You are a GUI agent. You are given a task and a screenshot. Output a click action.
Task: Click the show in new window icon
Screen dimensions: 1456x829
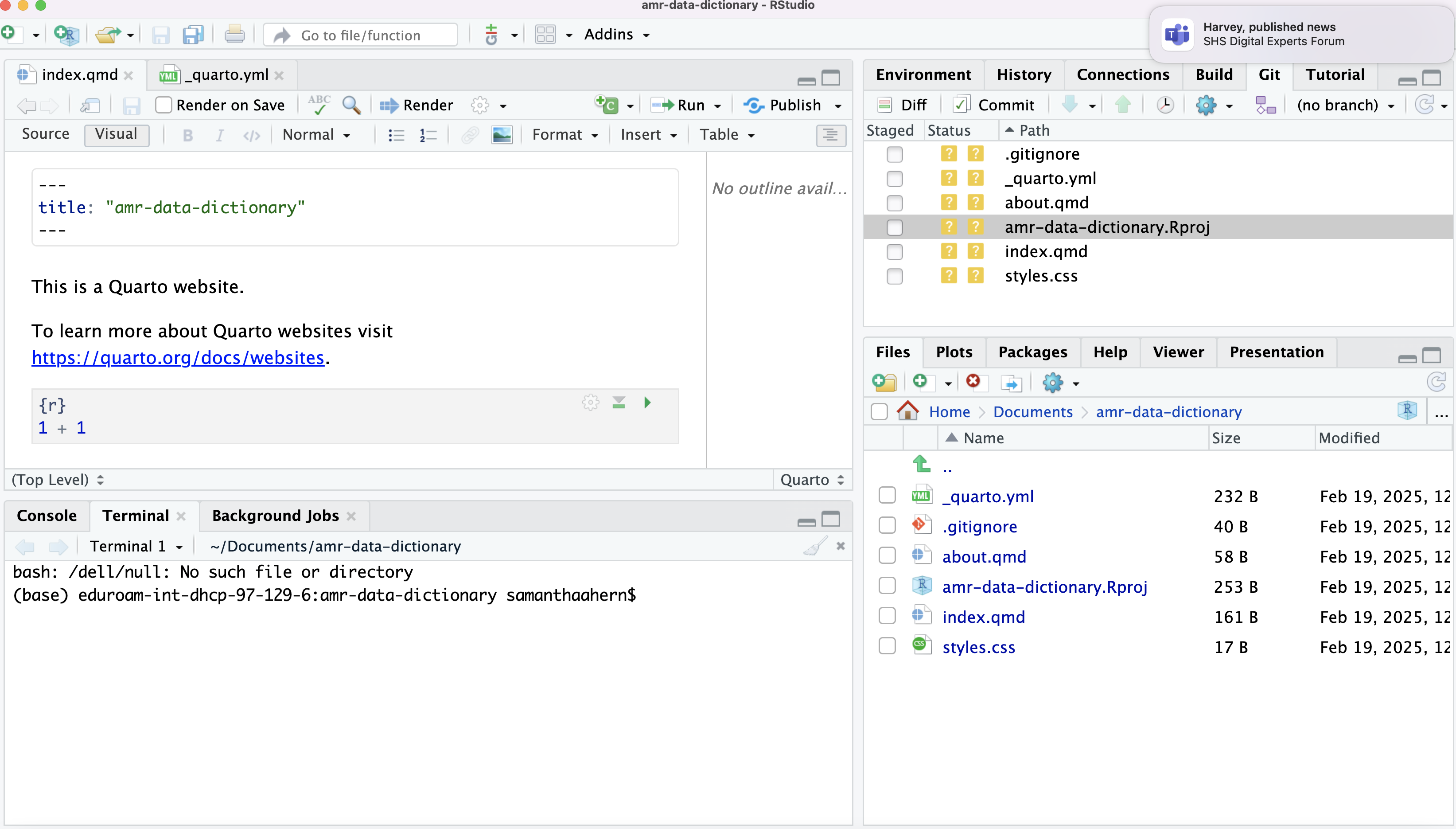pyautogui.click(x=90, y=106)
